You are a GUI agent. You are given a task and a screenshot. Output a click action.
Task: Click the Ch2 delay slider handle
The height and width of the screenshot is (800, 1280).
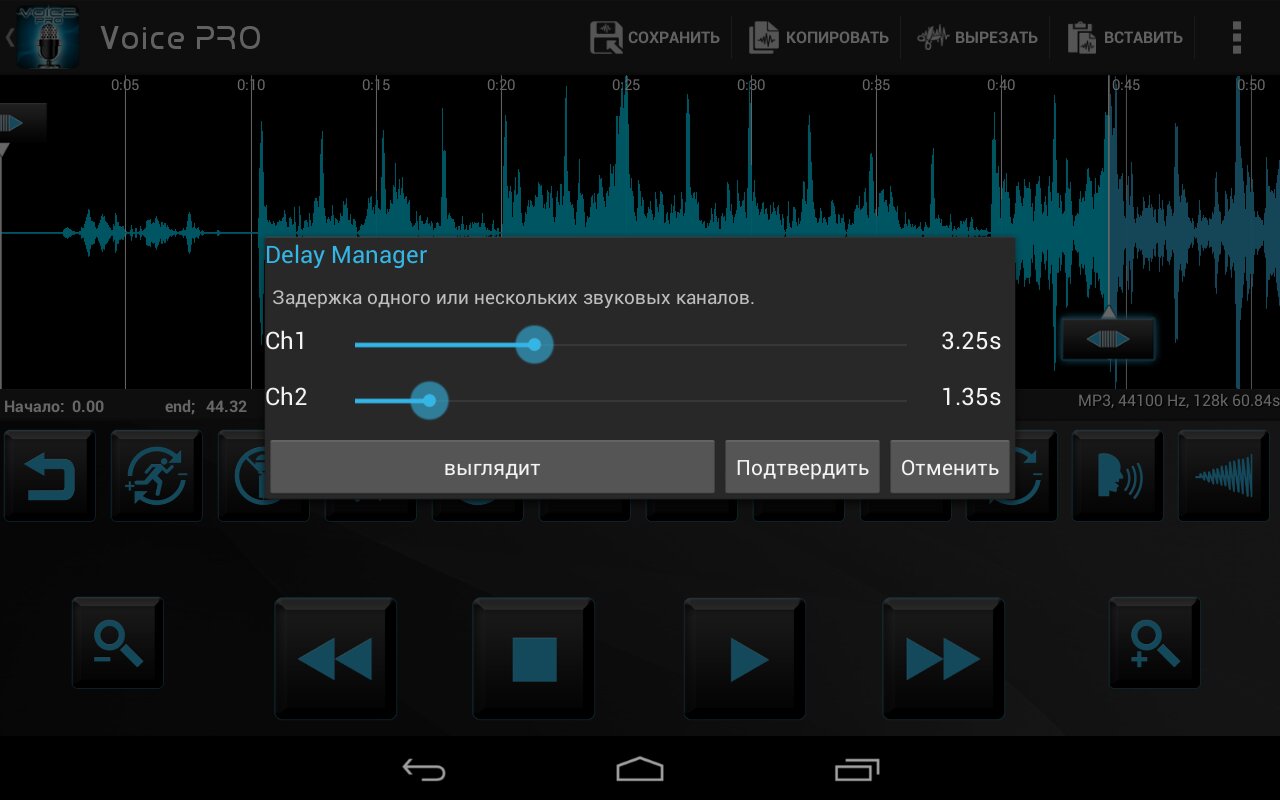pyautogui.click(x=429, y=401)
